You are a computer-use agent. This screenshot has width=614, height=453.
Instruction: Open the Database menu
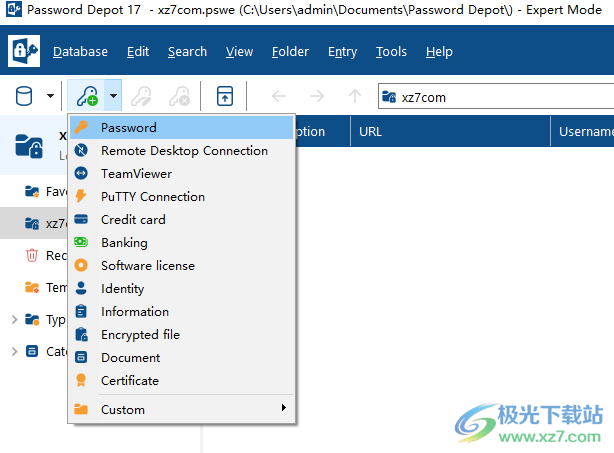(80, 52)
